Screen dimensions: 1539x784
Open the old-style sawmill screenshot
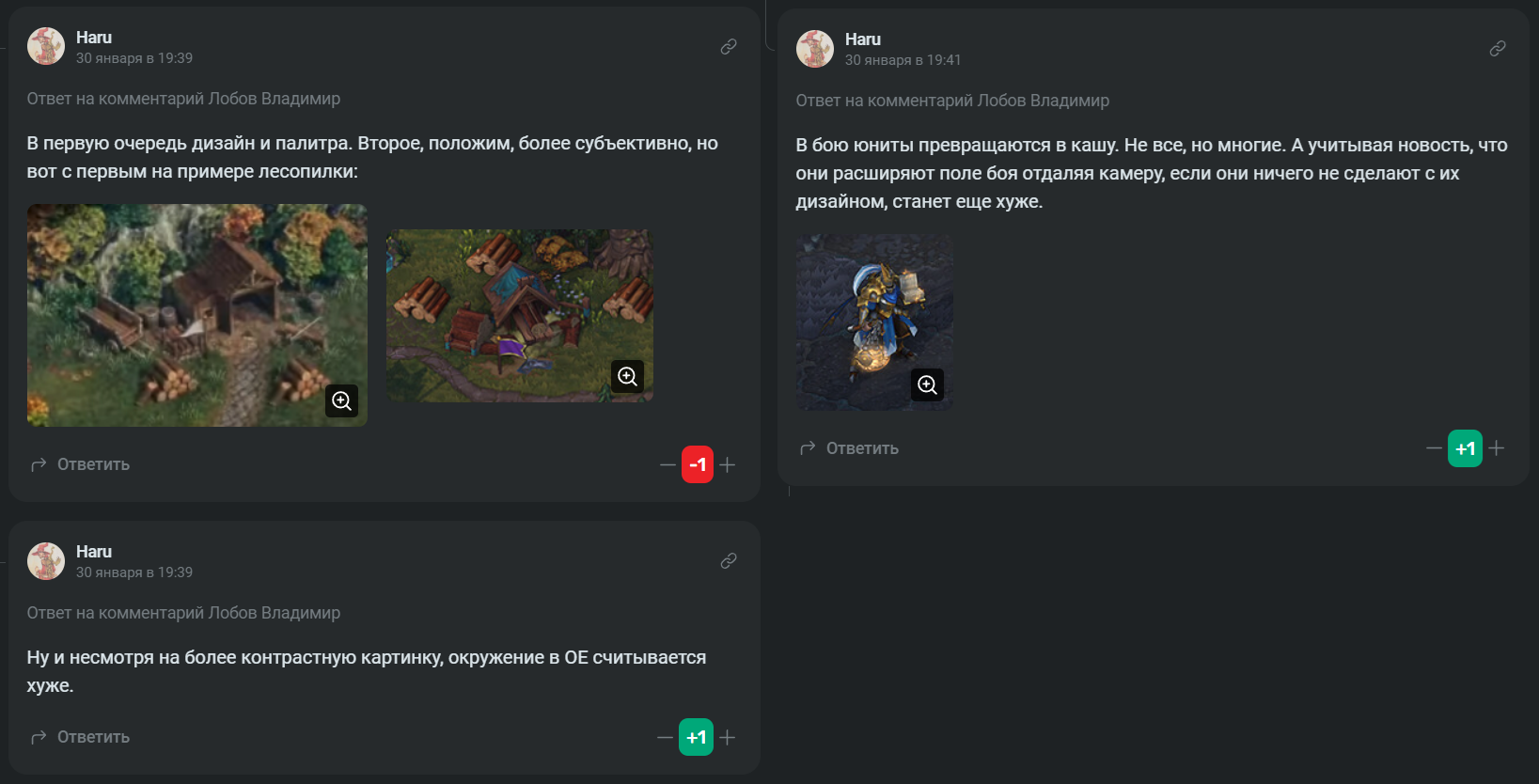point(197,315)
